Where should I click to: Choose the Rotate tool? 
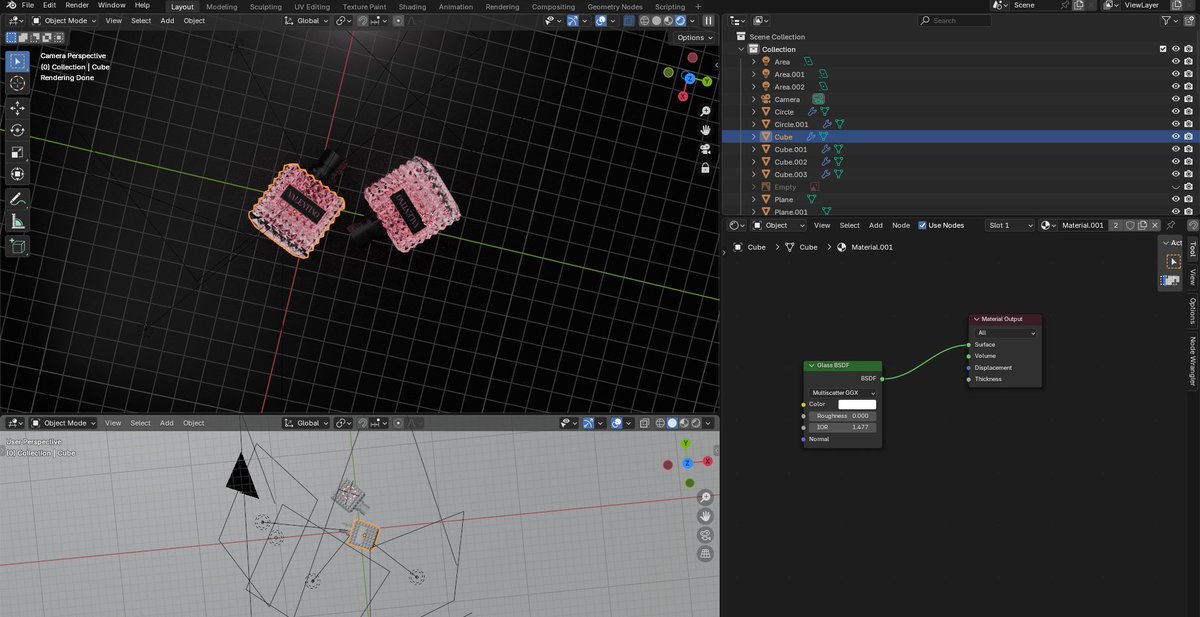click(17, 130)
